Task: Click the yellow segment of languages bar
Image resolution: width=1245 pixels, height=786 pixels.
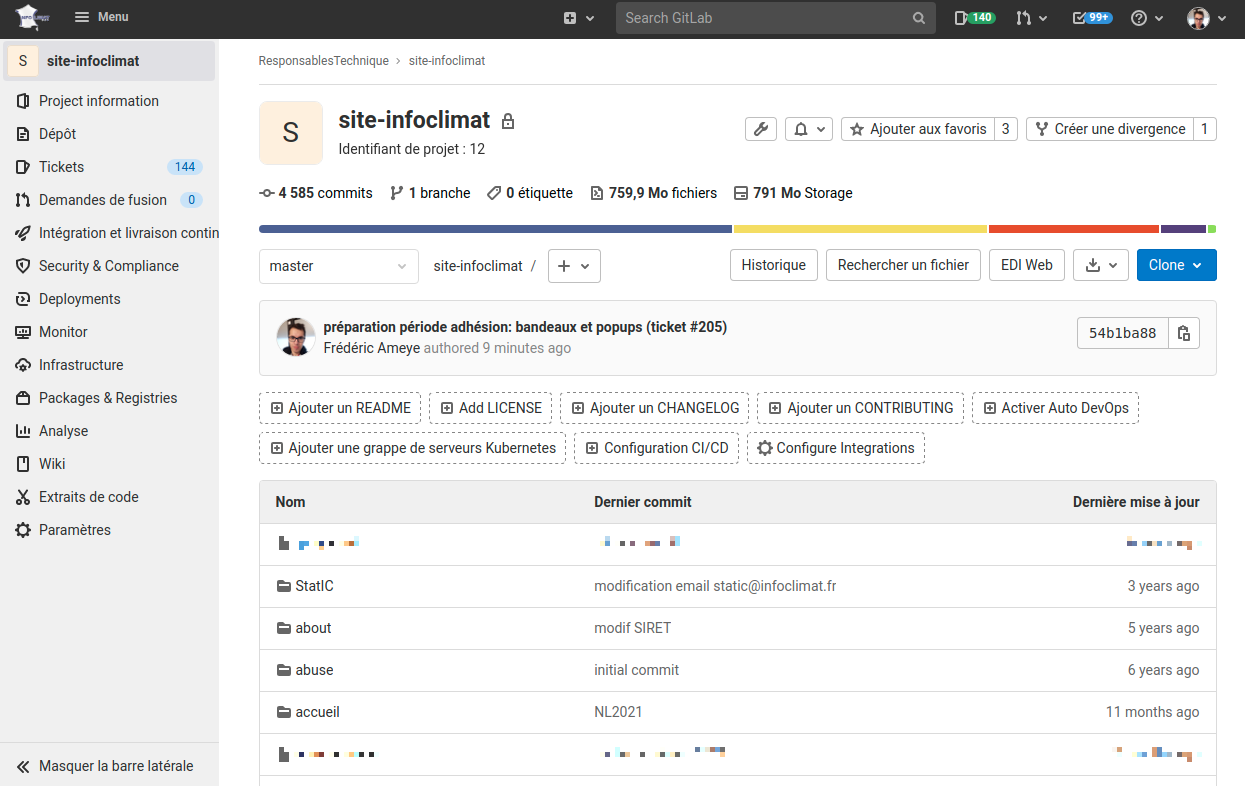Action: (860, 229)
